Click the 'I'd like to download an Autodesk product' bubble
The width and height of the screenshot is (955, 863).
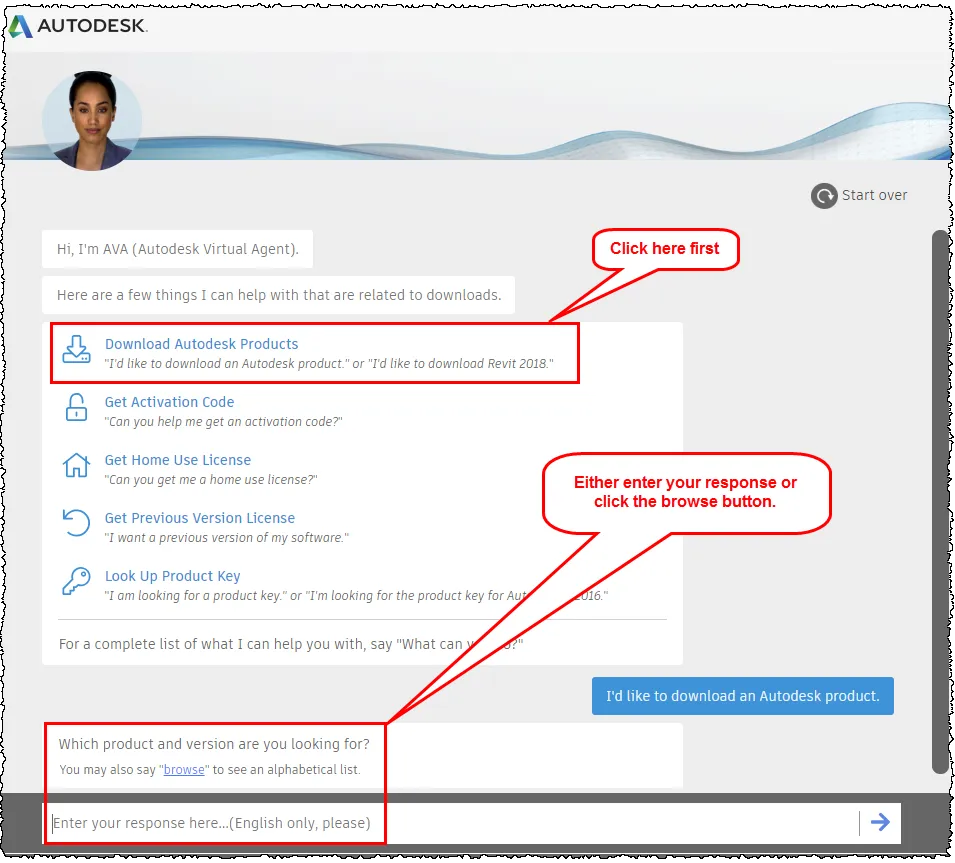point(742,695)
